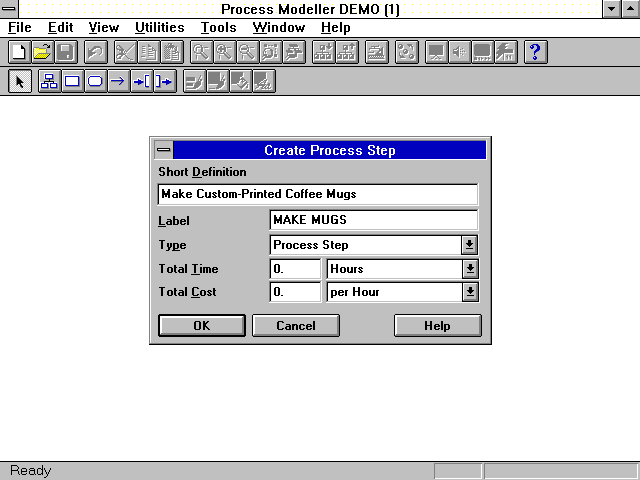Expand the Type dropdown list
The width and height of the screenshot is (640, 480).
[469, 245]
